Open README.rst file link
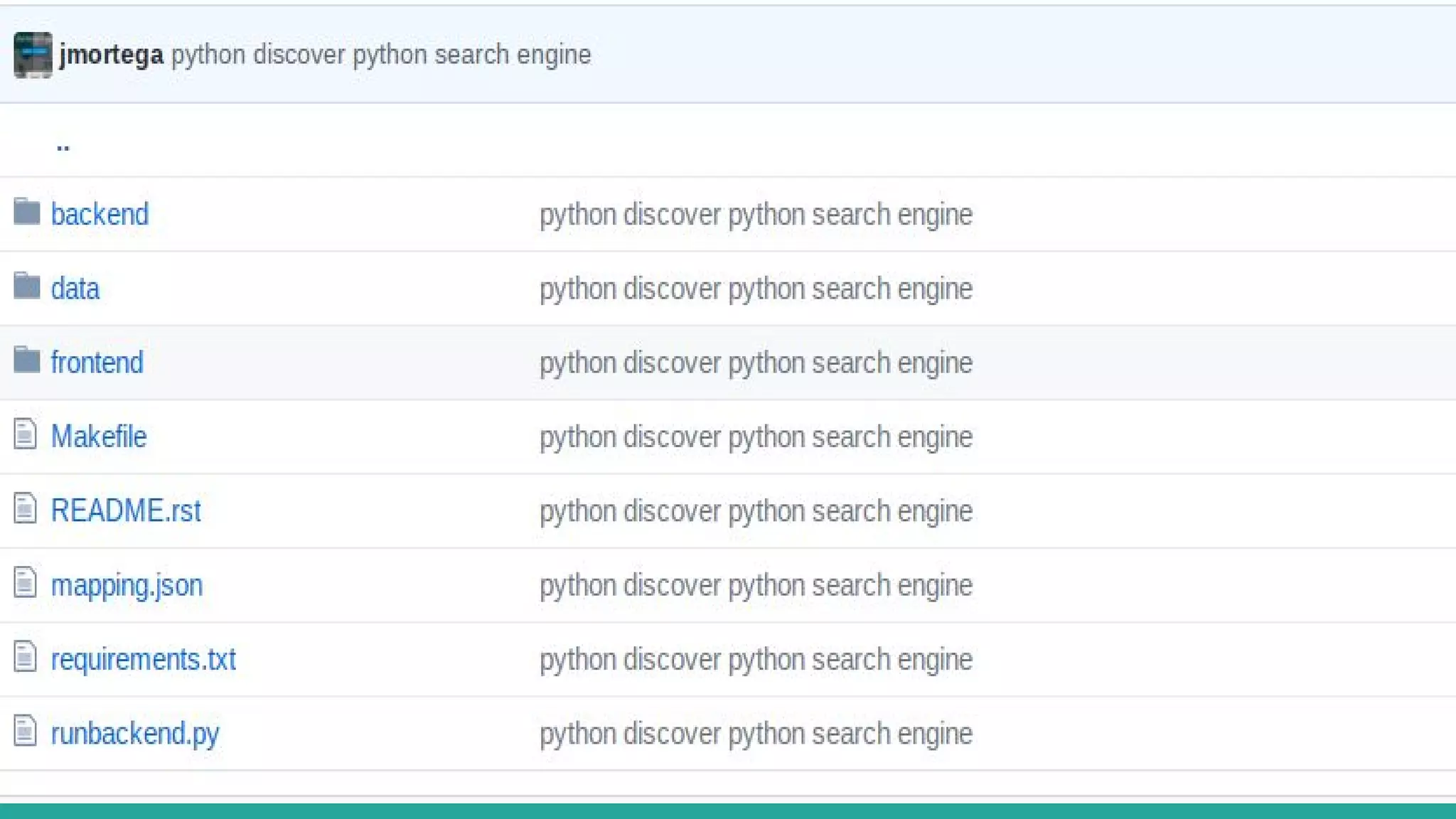This screenshot has width=1456, height=819. 126,510
